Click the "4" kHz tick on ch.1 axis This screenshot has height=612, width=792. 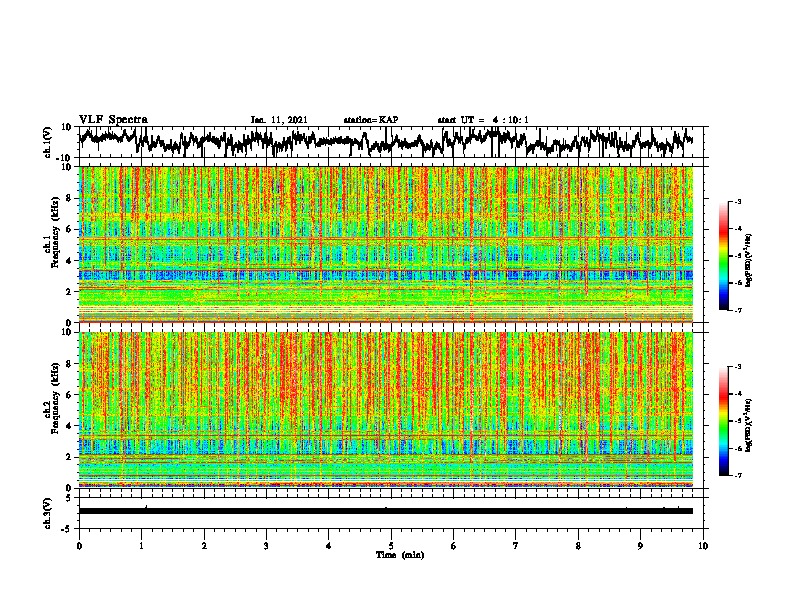69,261
